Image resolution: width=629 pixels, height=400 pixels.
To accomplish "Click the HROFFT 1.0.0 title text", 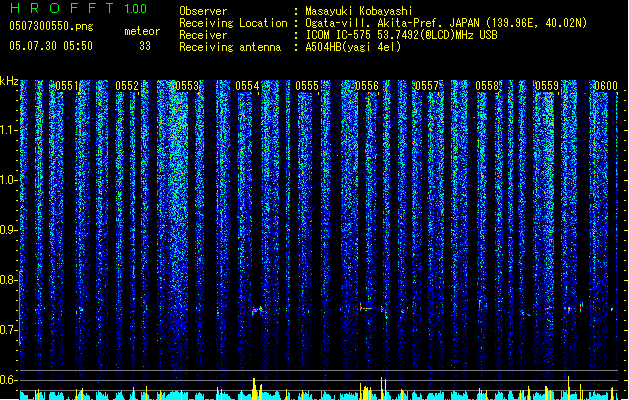I will pos(78,8).
